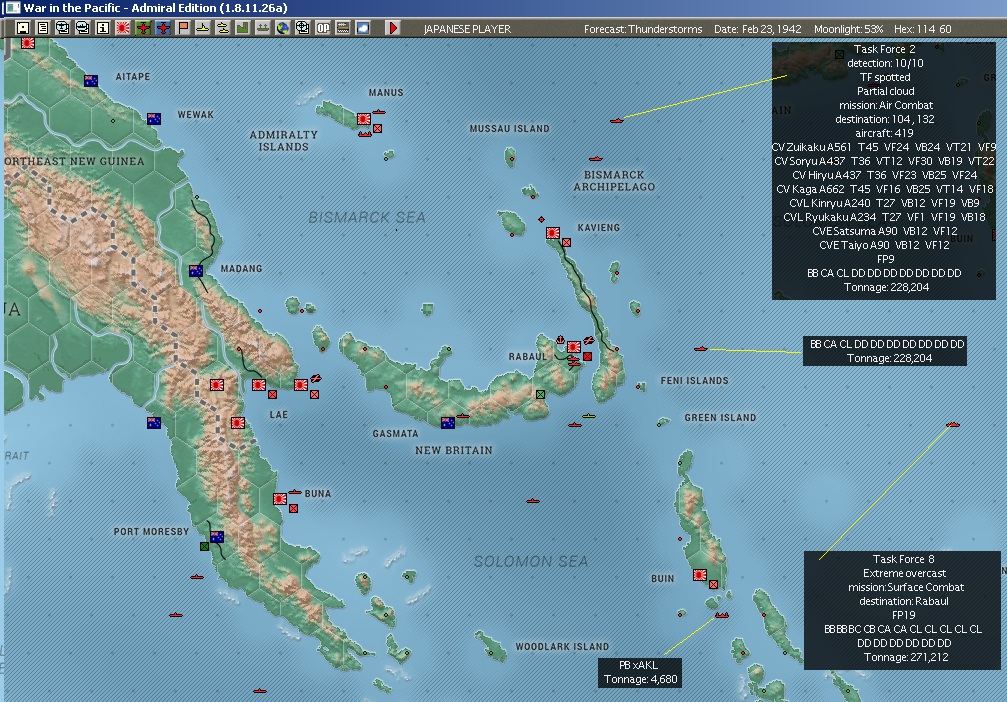This screenshot has width=1007, height=702.
Task: Select the Japanese base at Buna
Action: pos(280,499)
